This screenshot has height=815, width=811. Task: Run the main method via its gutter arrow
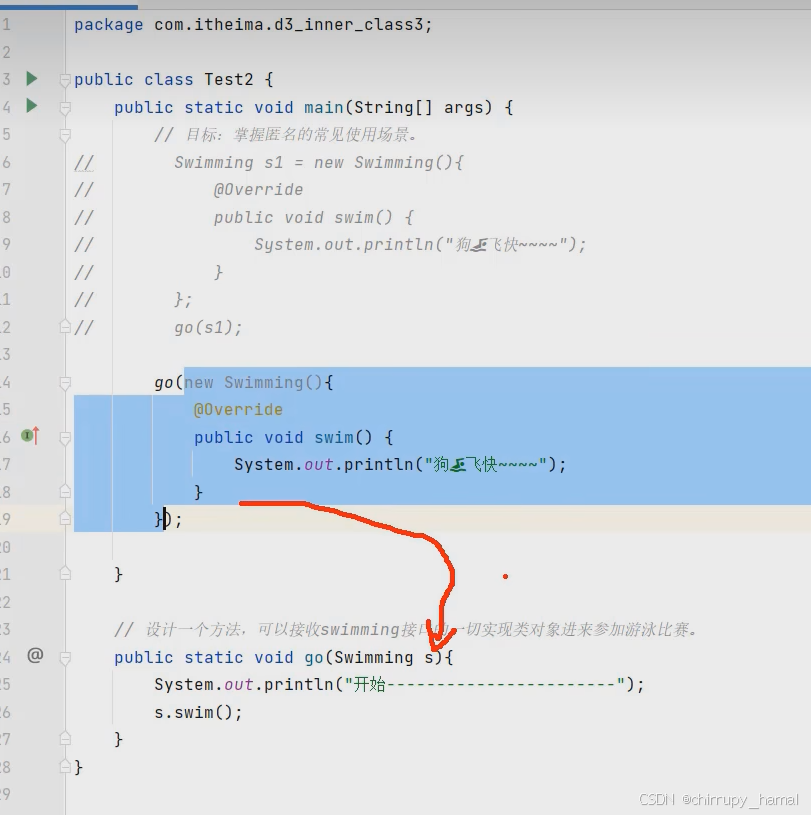coord(32,106)
